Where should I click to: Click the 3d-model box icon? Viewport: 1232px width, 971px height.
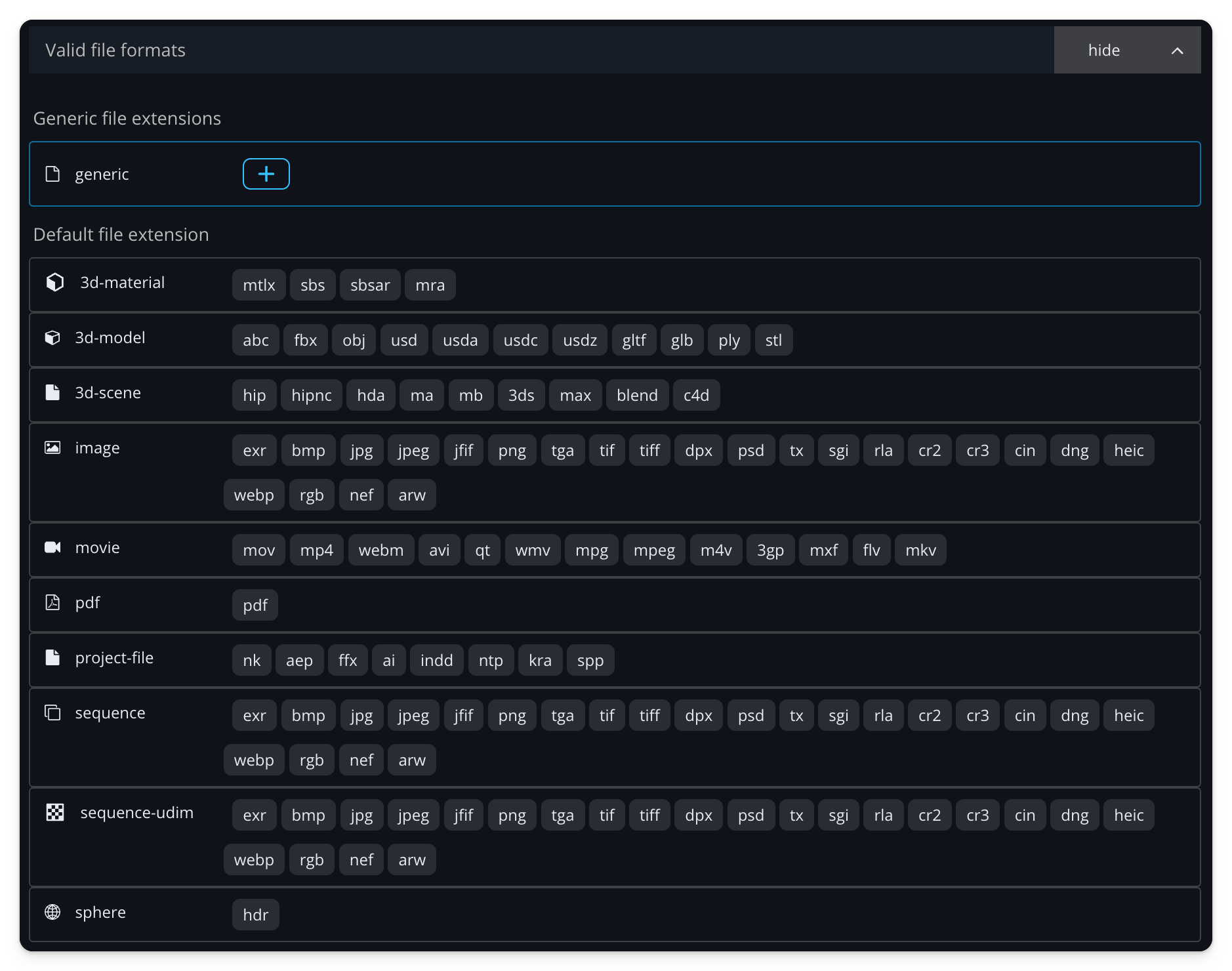coord(52,337)
